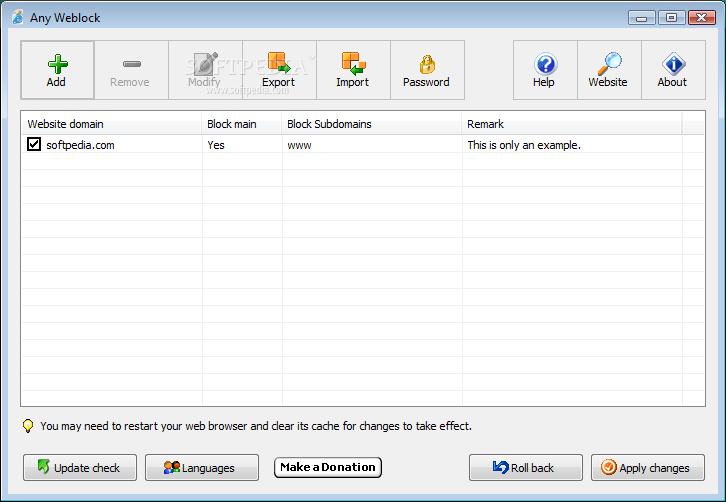Sort by the Block Subdomains column header

[x=371, y=124]
